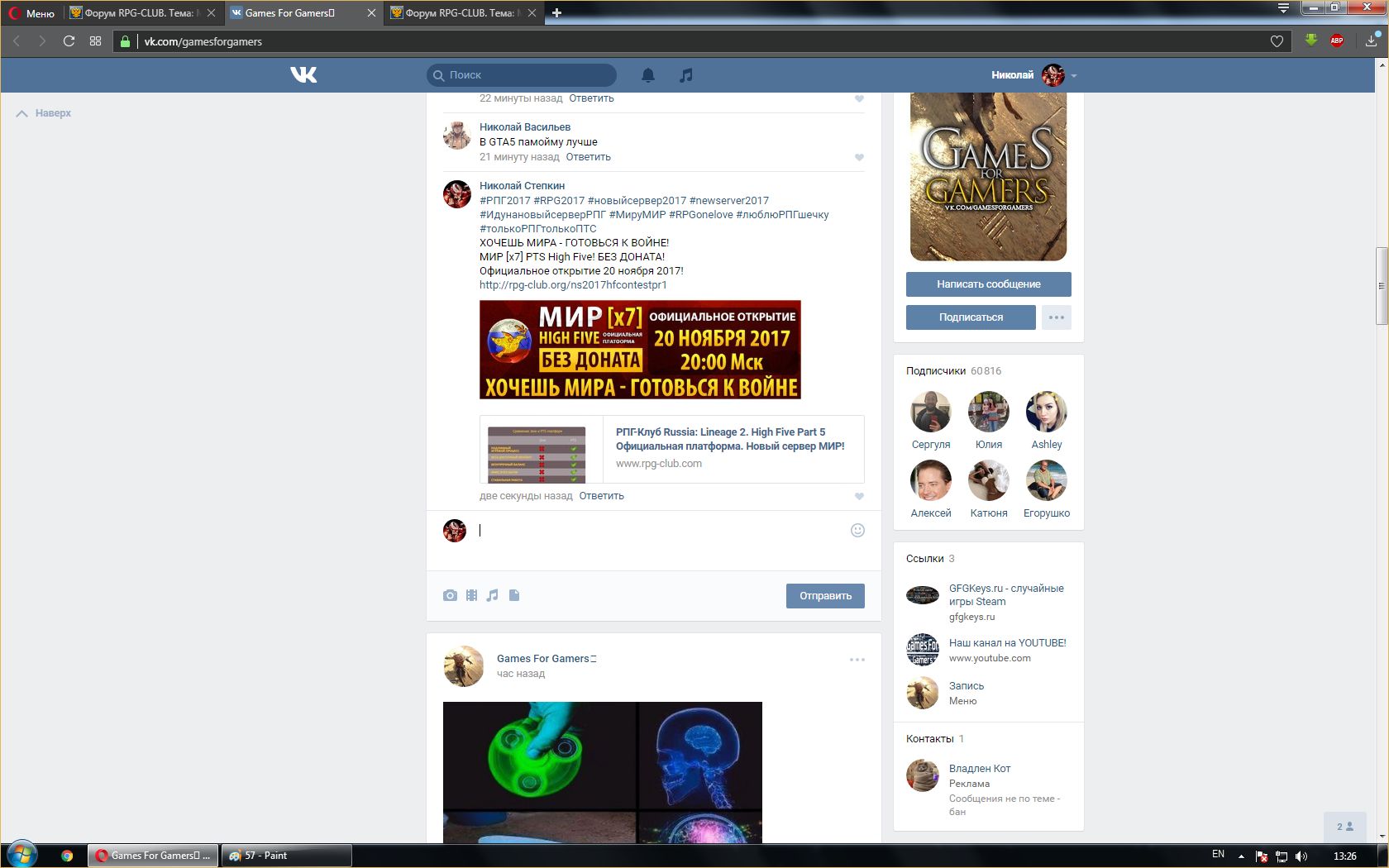Like the comment posted 22 минуты назад
The width and height of the screenshot is (1389, 868).
pyautogui.click(x=859, y=98)
